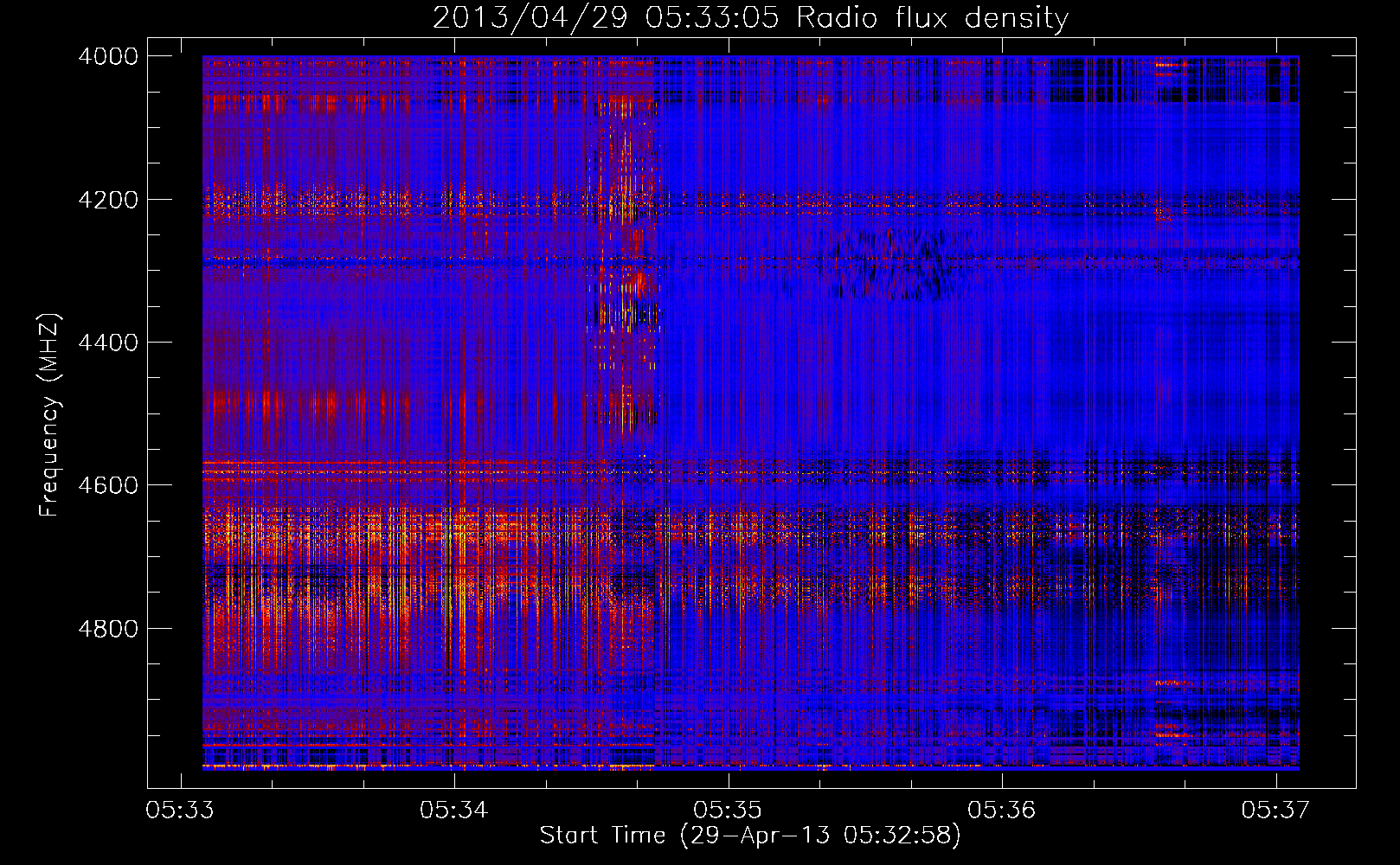Image resolution: width=1400 pixels, height=865 pixels.
Task: Click the 05:34 time axis label
Action: click(x=454, y=811)
